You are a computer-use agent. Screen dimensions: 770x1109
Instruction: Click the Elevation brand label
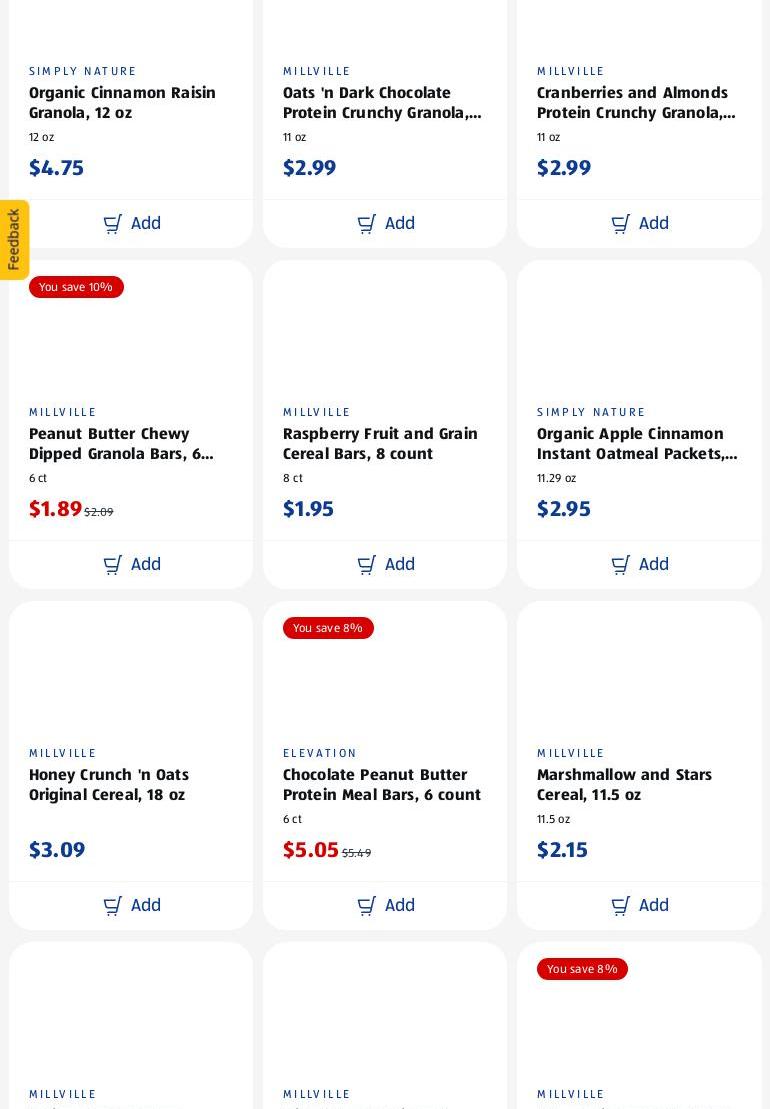click(x=320, y=753)
